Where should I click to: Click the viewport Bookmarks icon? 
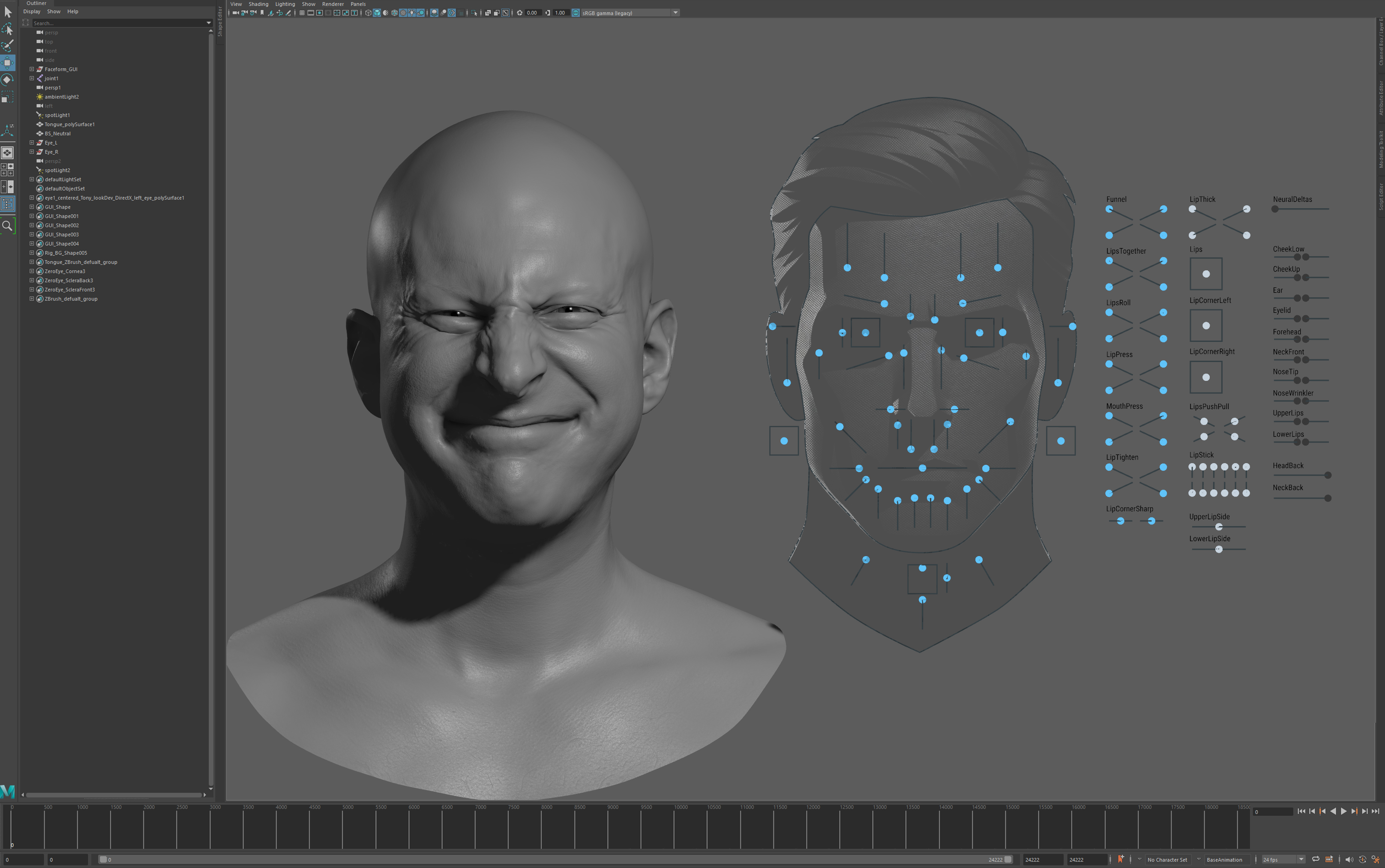pyautogui.click(x=262, y=12)
